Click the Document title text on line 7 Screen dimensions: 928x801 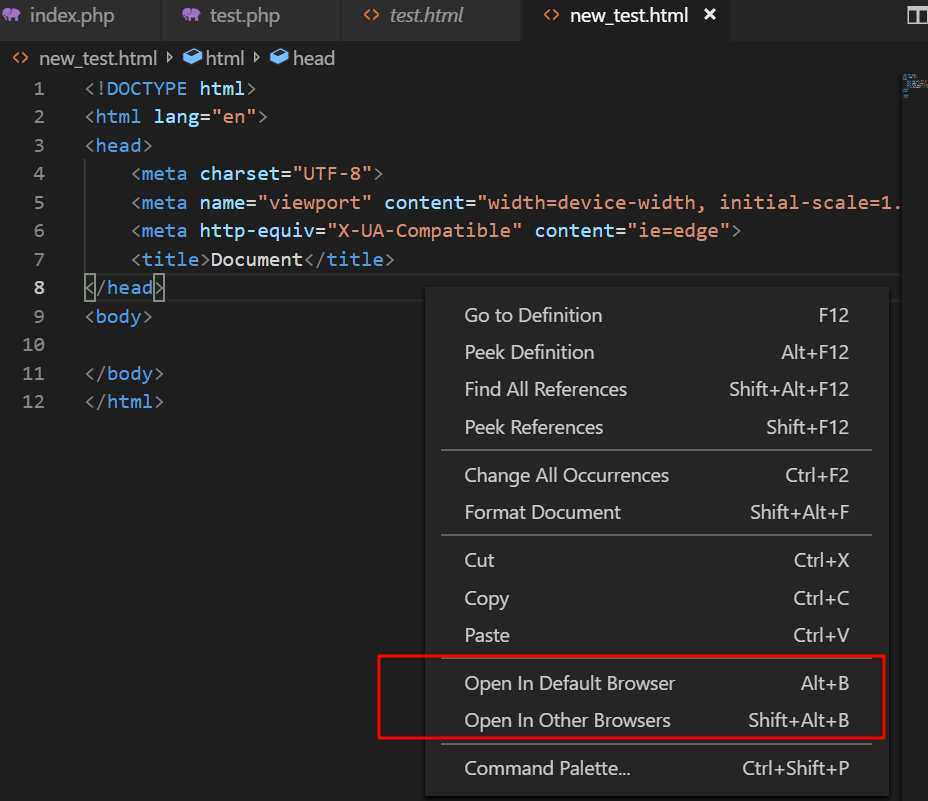point(257,259)
